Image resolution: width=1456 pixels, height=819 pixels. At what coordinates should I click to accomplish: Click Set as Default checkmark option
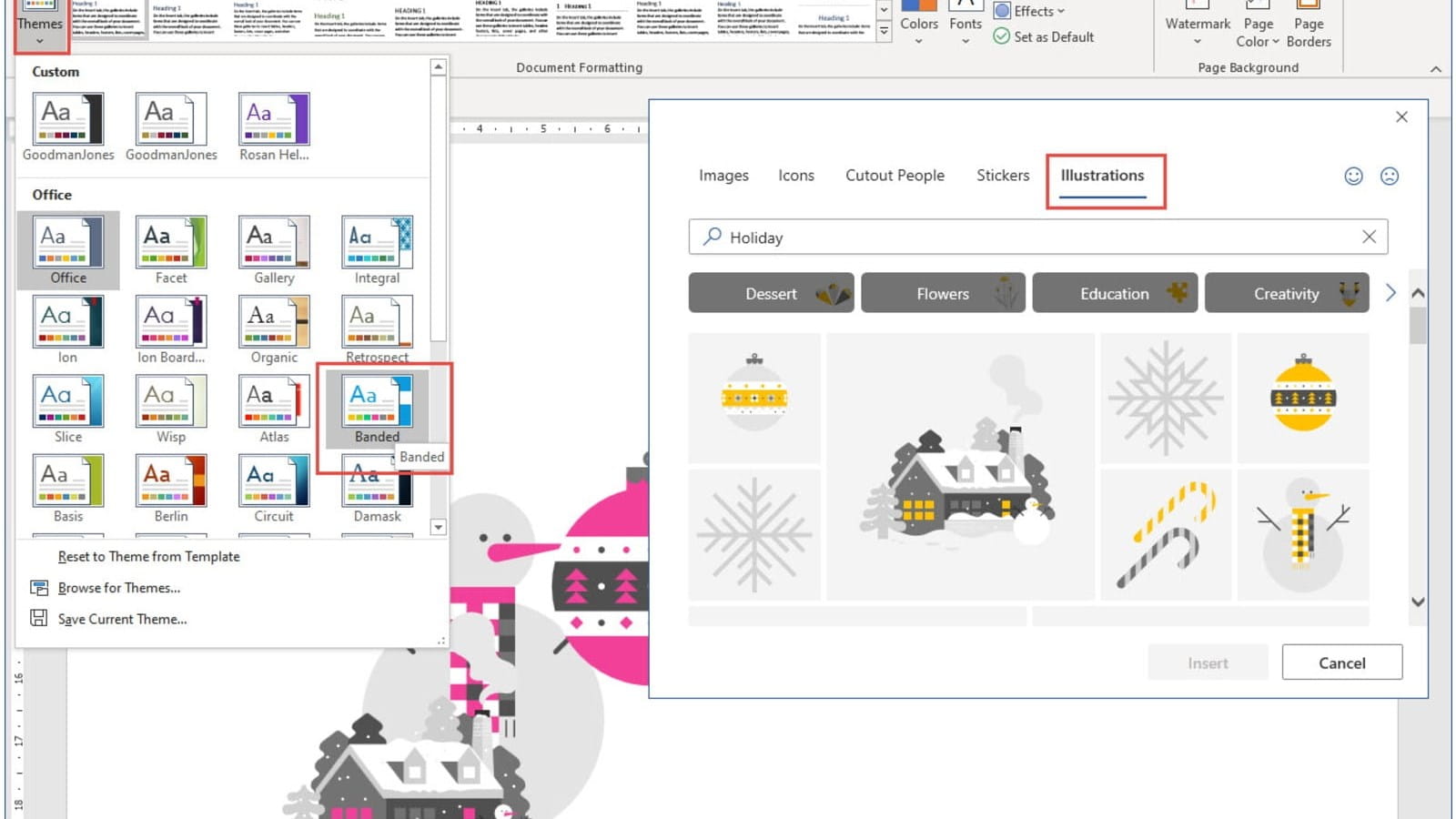click(1043, 36)
